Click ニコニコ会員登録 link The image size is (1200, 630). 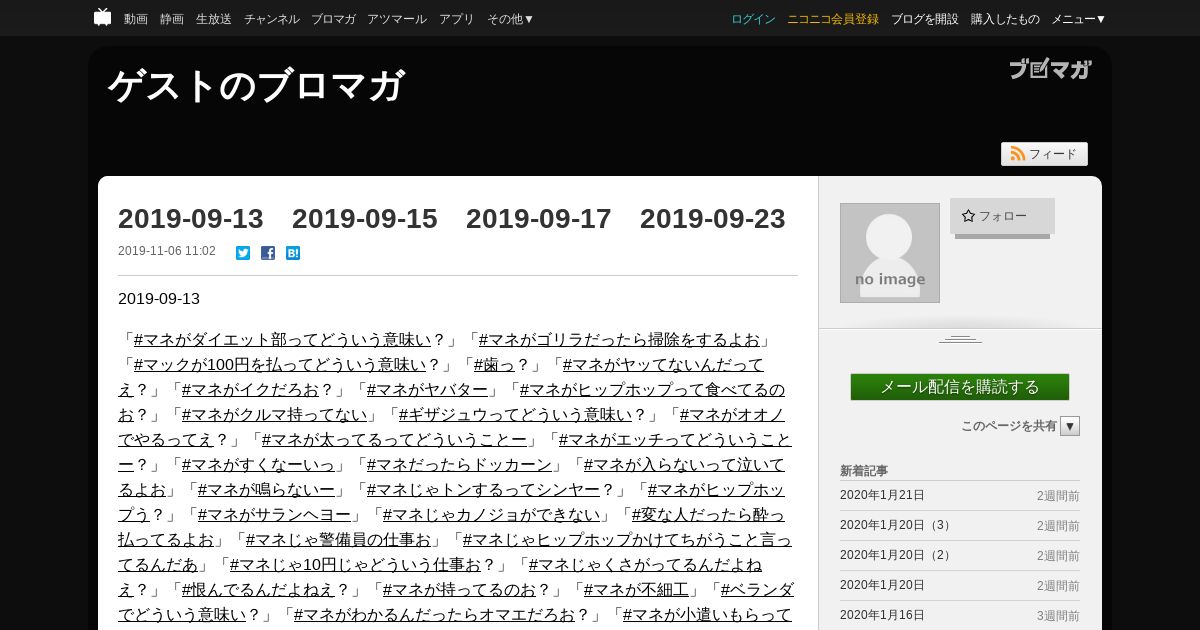click(833, 19)
